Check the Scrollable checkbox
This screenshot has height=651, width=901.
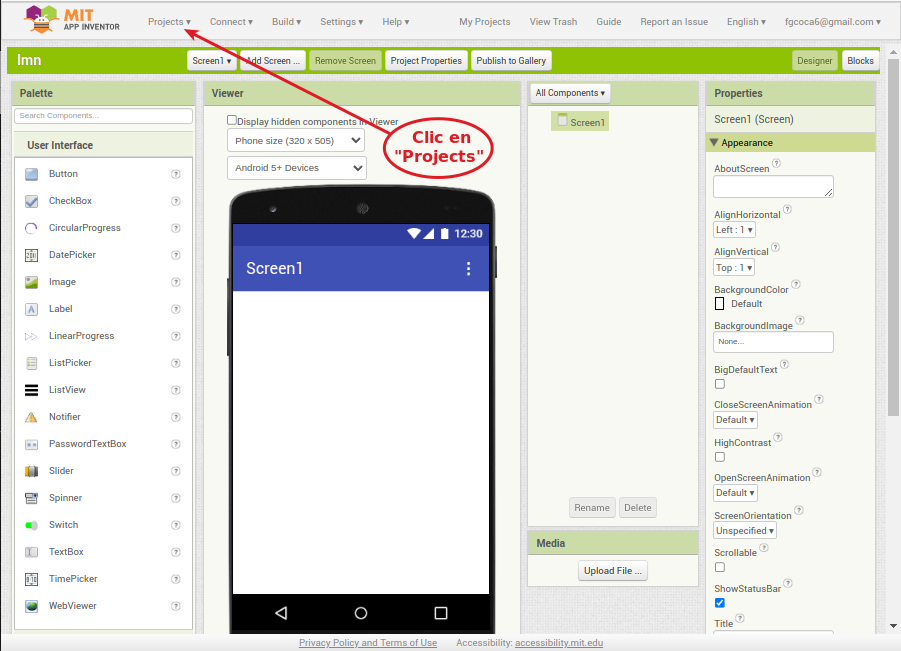(x=720, y=567)
